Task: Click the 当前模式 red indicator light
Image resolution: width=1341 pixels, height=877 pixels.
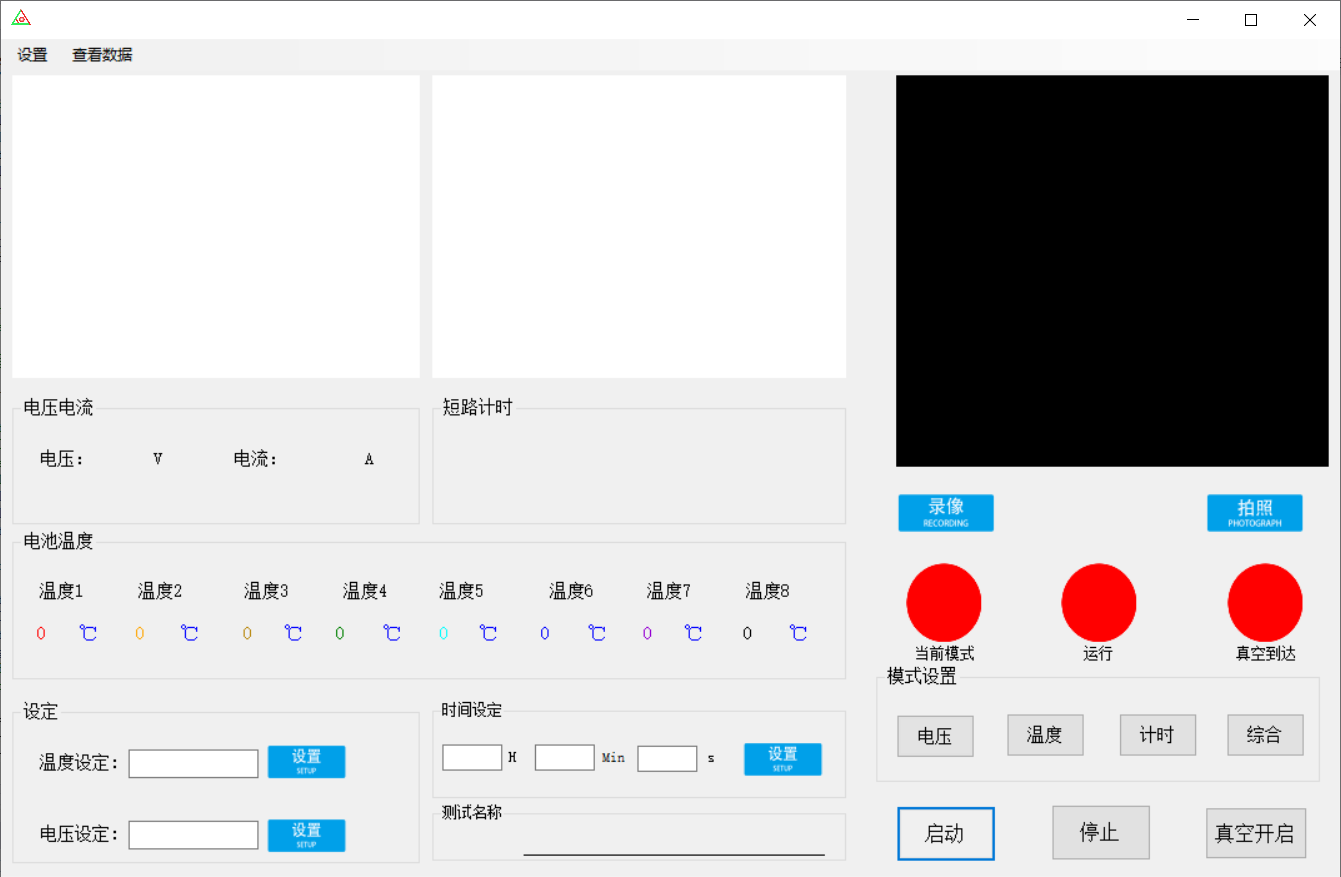Action: (x=943, y=602)
